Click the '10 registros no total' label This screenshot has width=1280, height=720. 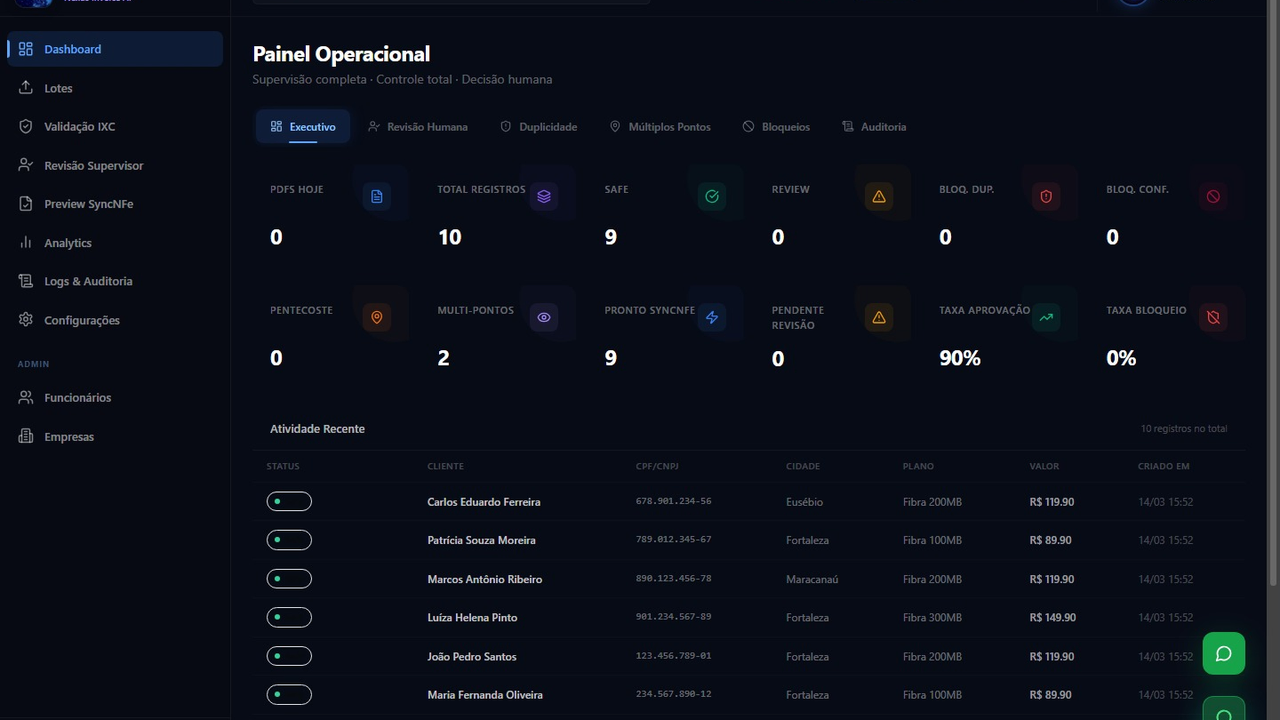coord(1184,429)
